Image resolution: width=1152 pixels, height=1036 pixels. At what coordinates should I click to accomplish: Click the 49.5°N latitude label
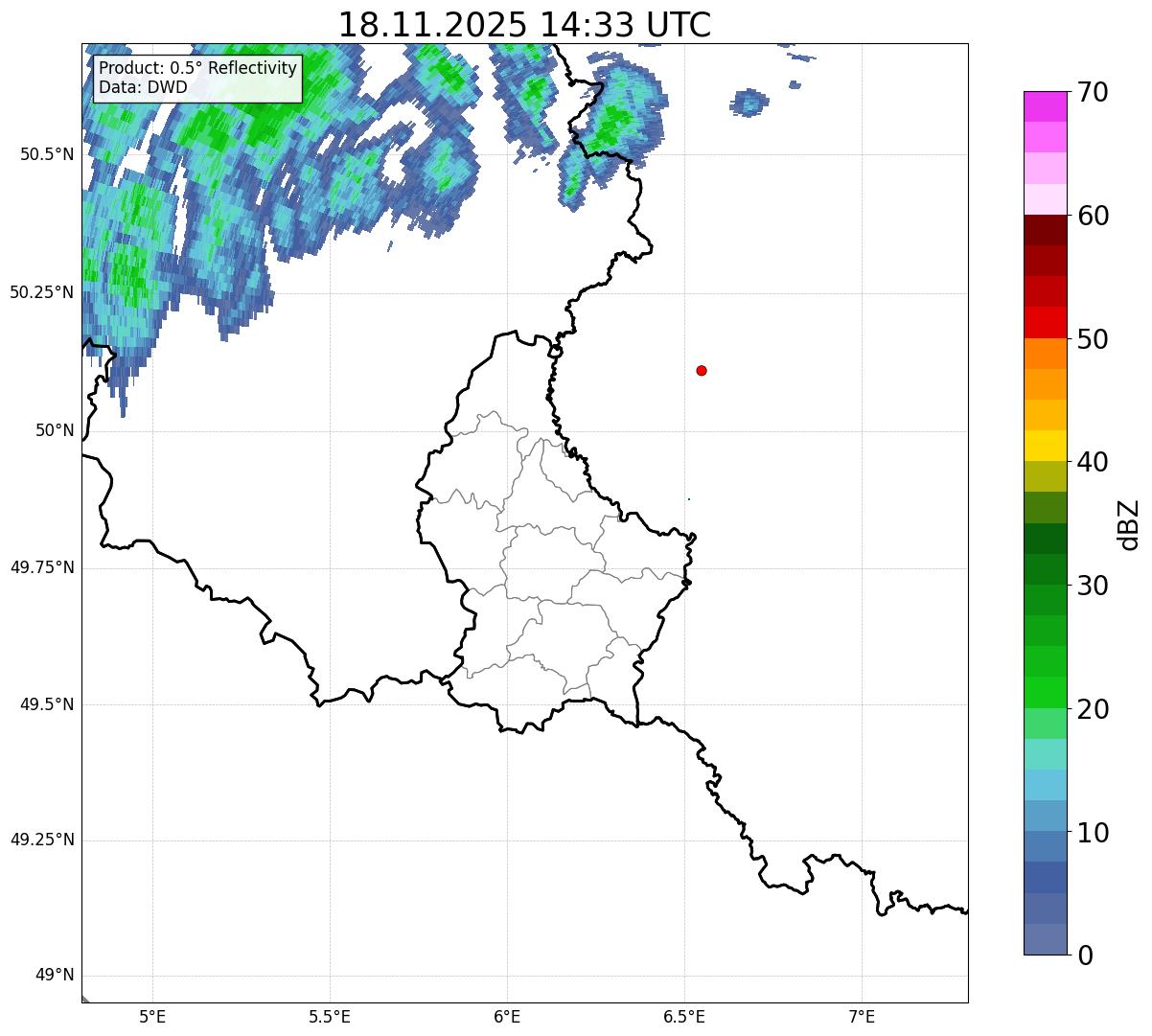pyautogui.click(x=46, y=704)
